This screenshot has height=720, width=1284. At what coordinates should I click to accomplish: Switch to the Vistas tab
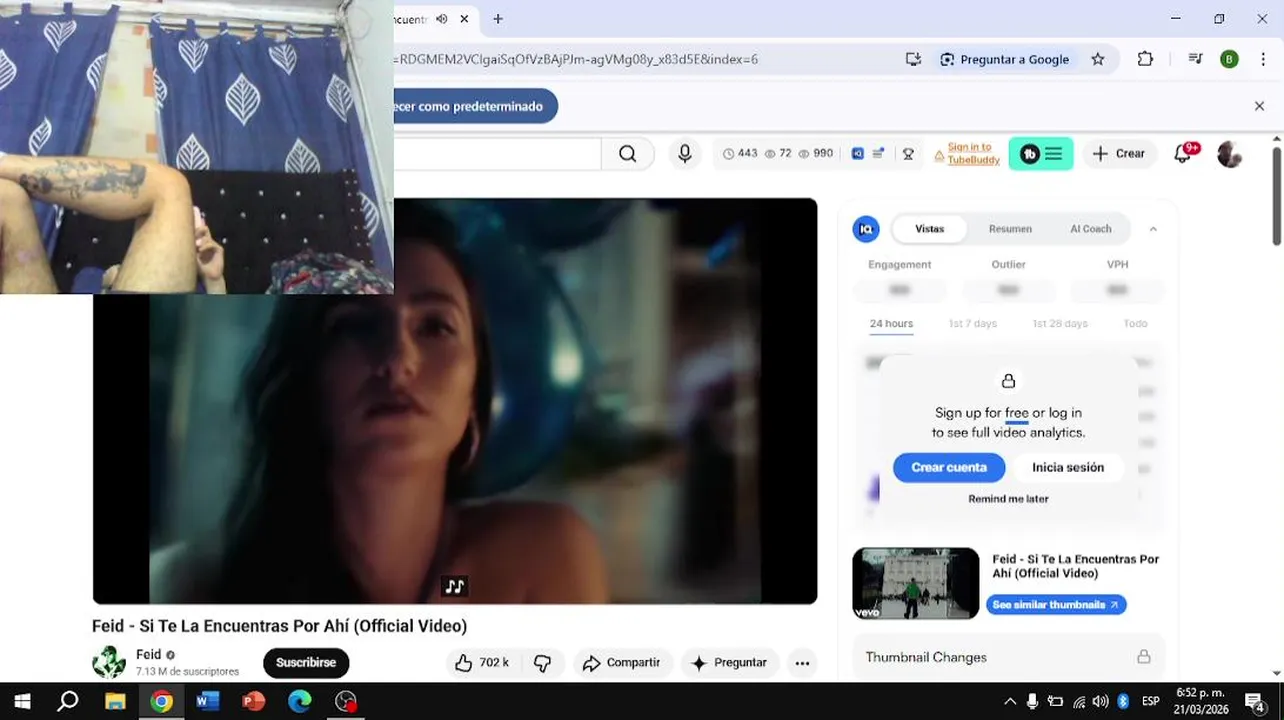click(x=929, y=229)
